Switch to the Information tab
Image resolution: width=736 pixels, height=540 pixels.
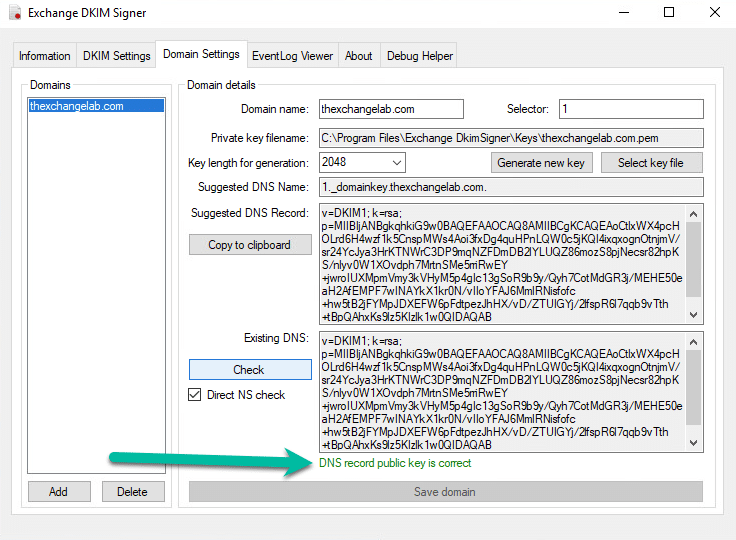tap(45, 56)
